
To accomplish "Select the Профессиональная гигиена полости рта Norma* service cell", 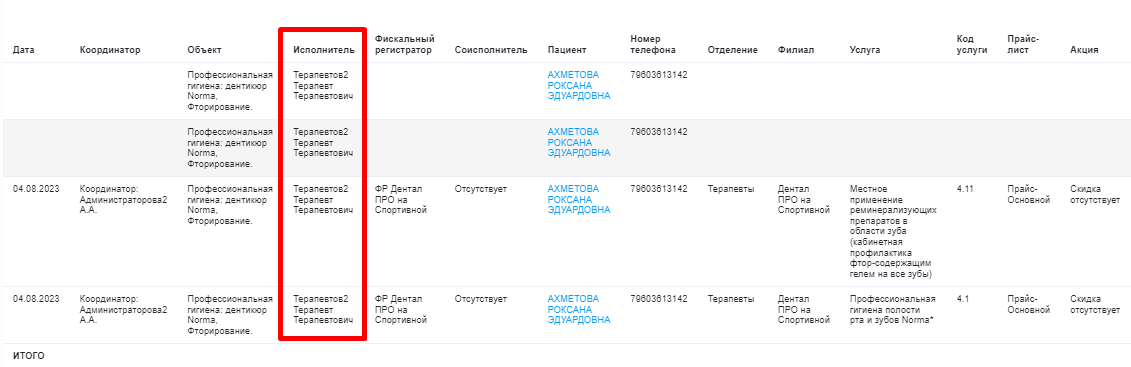I will (x=893, y=309).
